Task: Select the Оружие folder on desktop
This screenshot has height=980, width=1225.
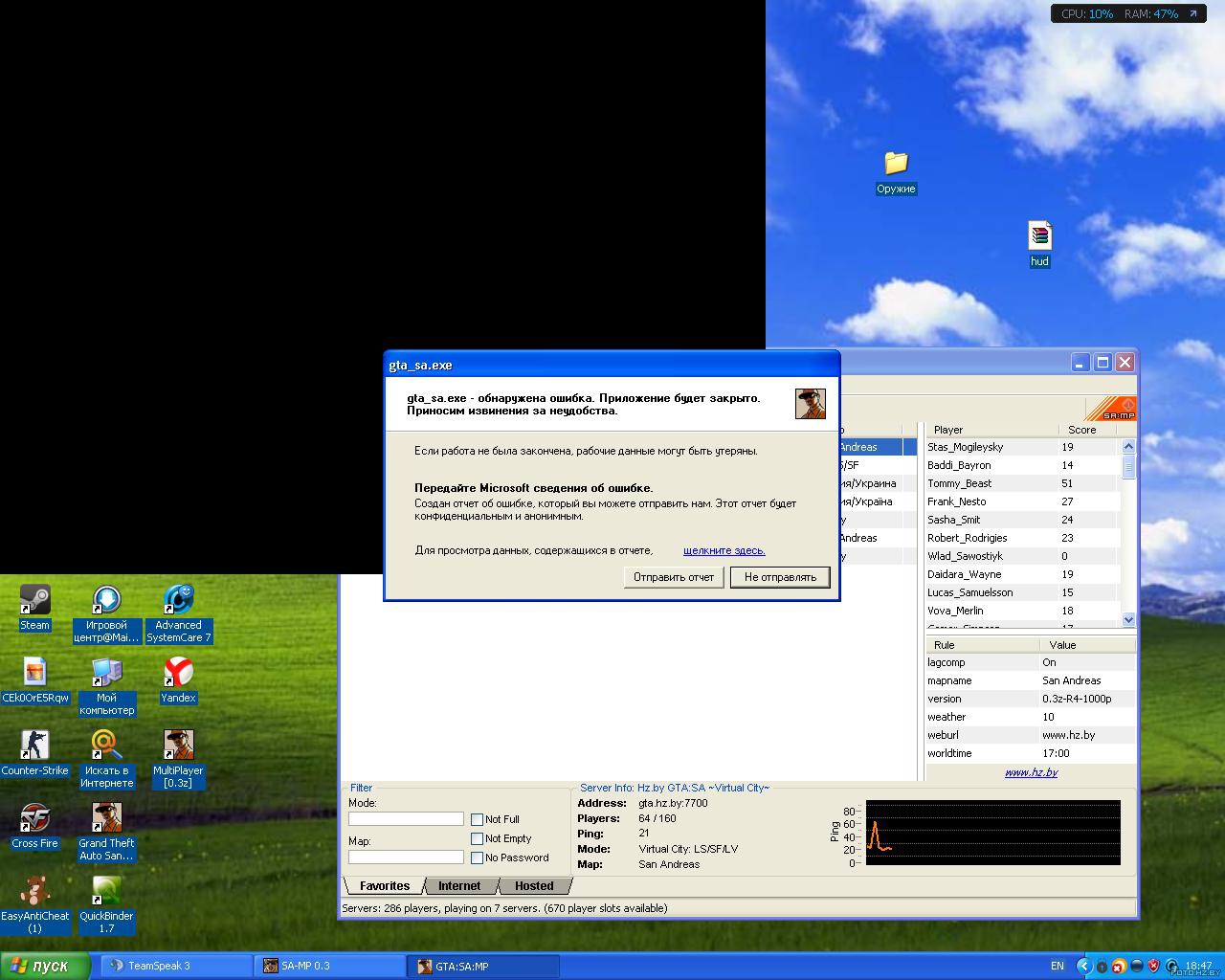Action: (x=896, y=171)
